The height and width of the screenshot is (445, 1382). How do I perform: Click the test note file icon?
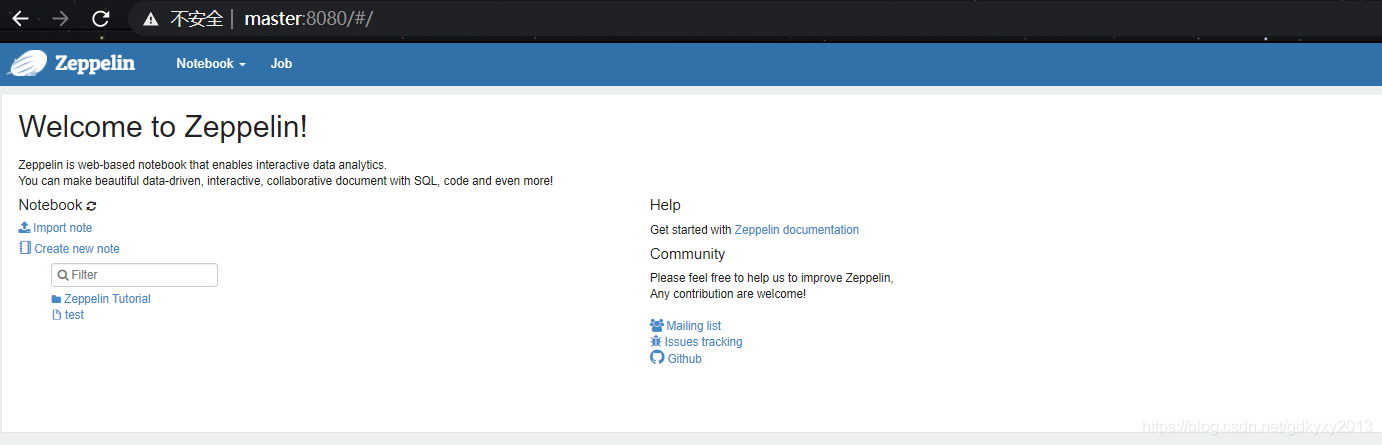point(56,315)
